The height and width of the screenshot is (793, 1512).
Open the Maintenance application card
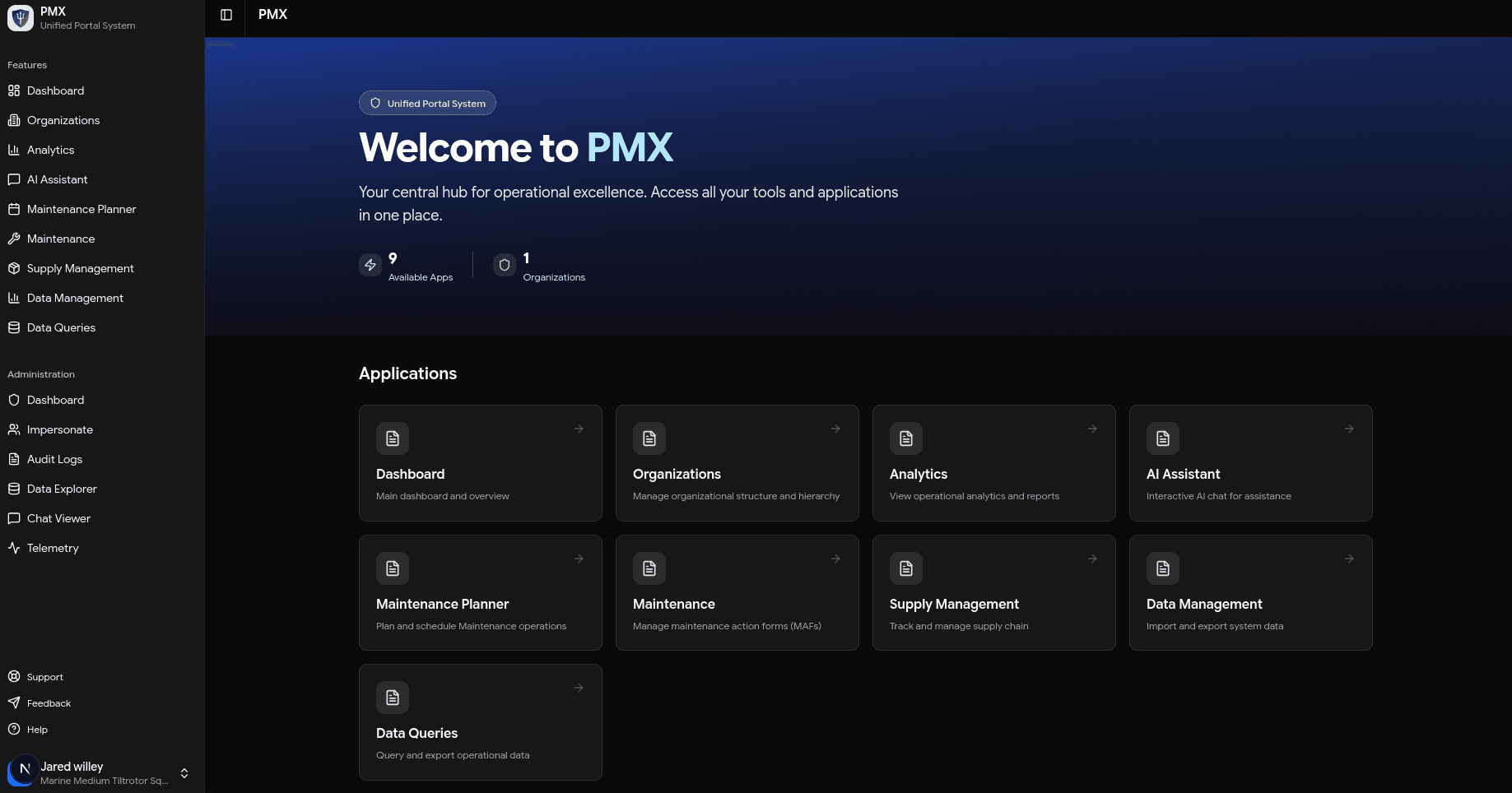[x=737, y=592]
